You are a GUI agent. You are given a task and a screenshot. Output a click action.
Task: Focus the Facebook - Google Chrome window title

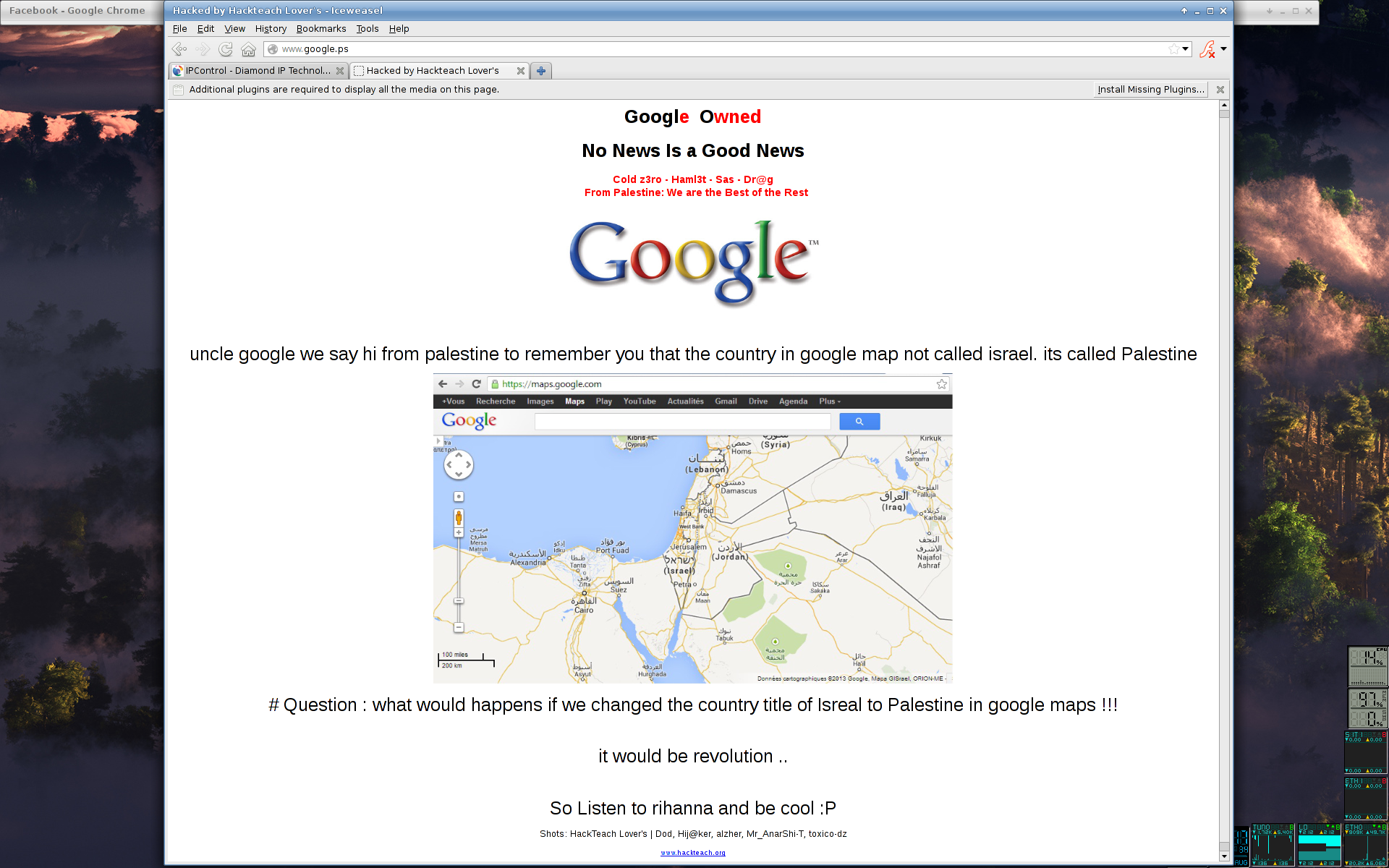pos(77,11)
